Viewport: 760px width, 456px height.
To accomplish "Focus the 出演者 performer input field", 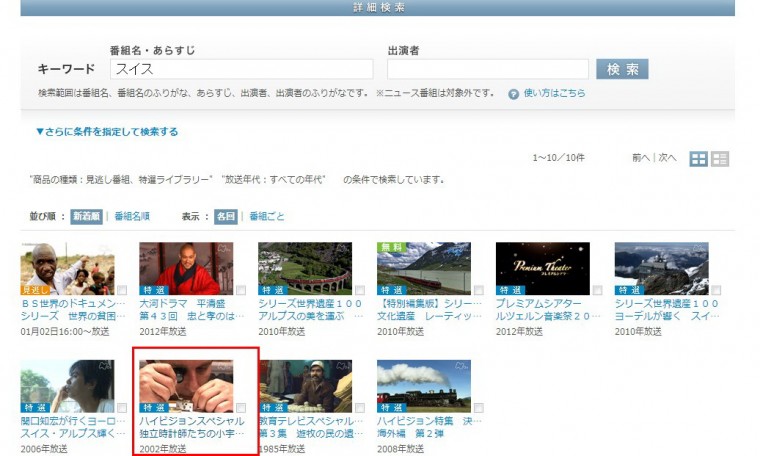I will 487,69.
